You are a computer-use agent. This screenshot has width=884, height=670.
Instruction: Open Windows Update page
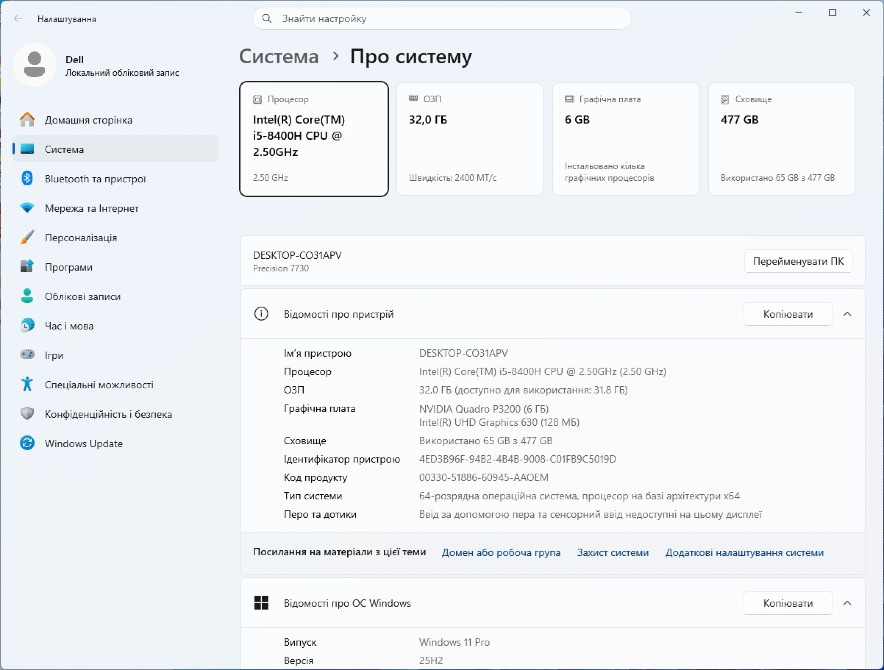click(116, 443)
